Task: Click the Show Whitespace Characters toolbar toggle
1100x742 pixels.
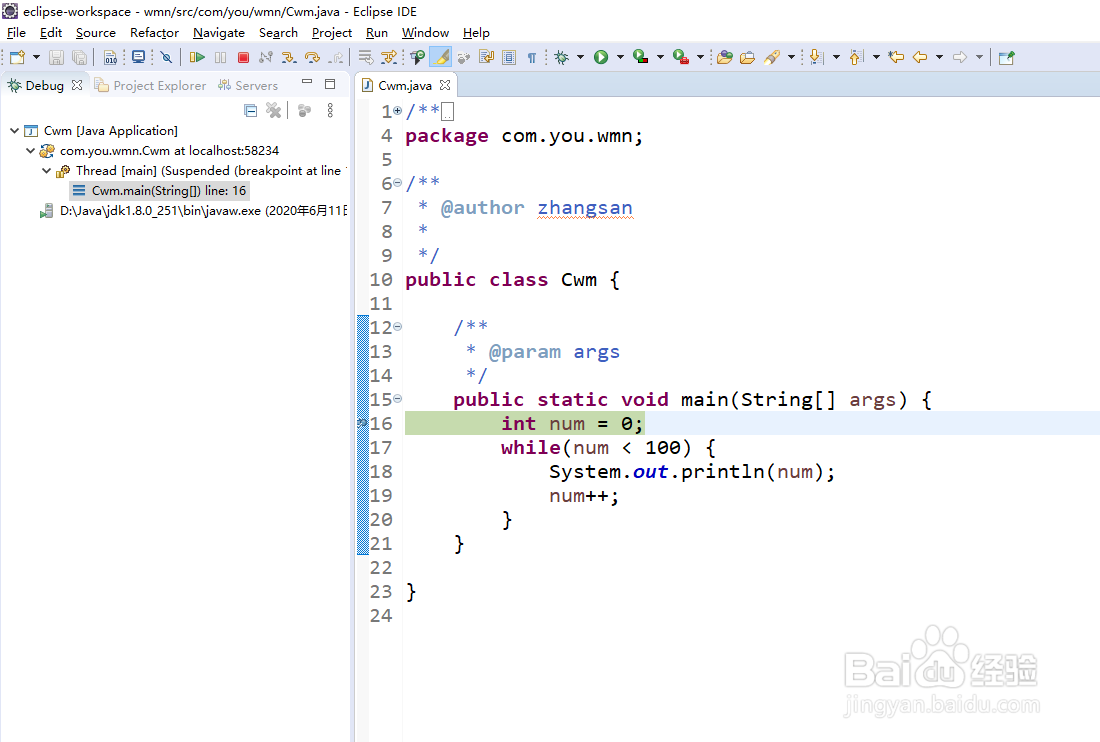Action: tap(532, 57)
